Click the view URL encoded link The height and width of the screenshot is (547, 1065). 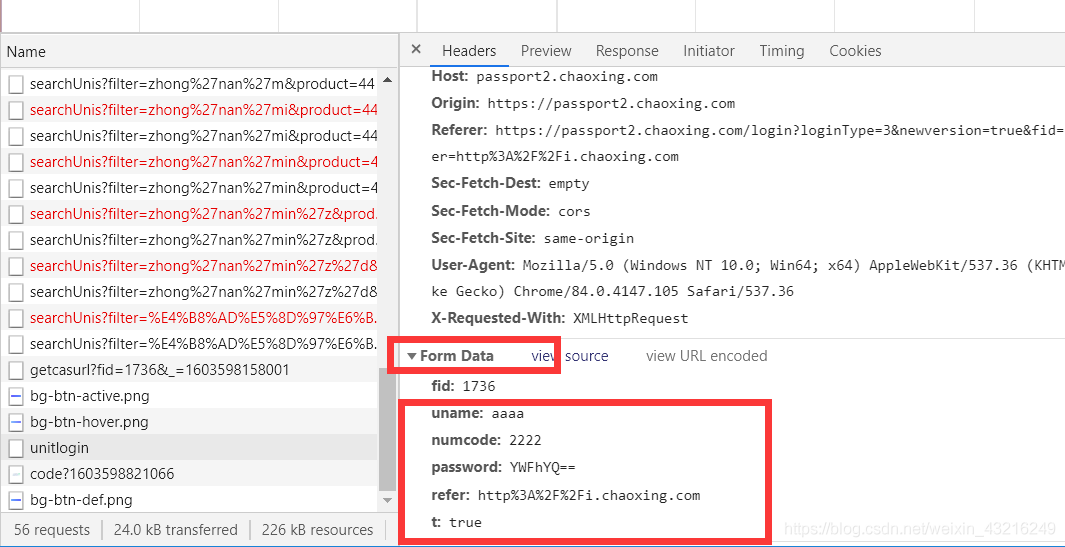[x=706, y=356]
